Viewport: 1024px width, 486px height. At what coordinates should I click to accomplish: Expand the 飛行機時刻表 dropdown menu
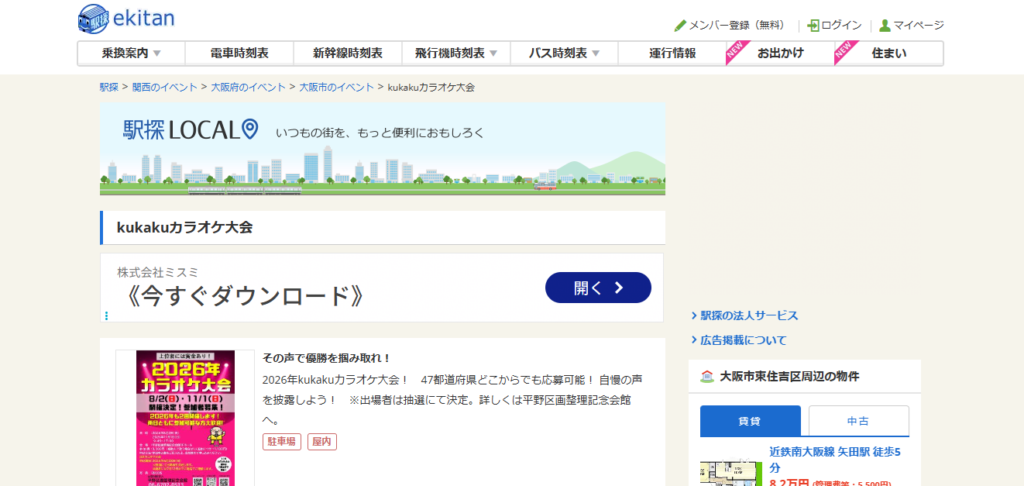click(x=455, y=53)
